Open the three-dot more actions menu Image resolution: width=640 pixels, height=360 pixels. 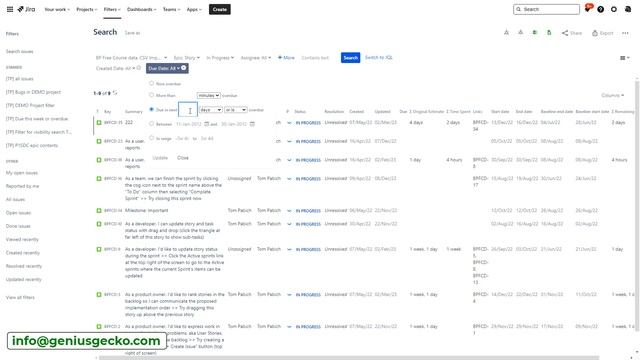625,33
